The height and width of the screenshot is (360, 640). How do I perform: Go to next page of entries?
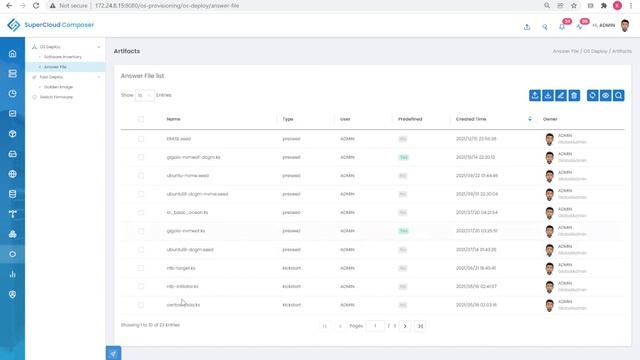405,326
